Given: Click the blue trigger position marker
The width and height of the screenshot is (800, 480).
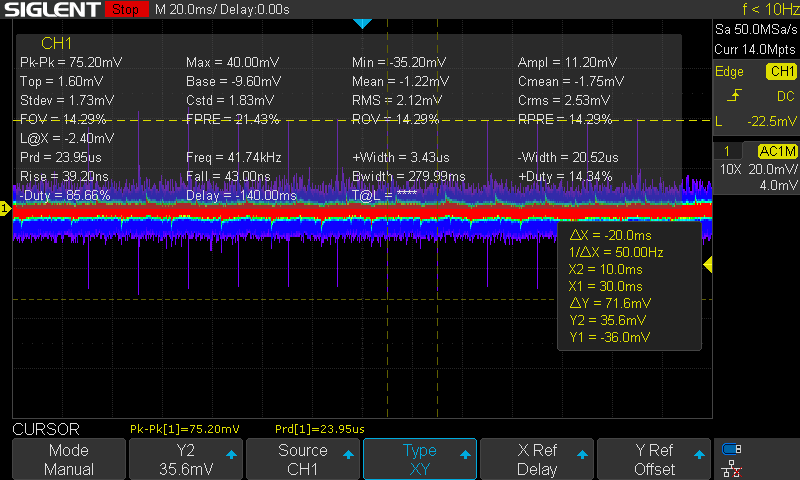Looking at the screenshot, I should (362, 23).
